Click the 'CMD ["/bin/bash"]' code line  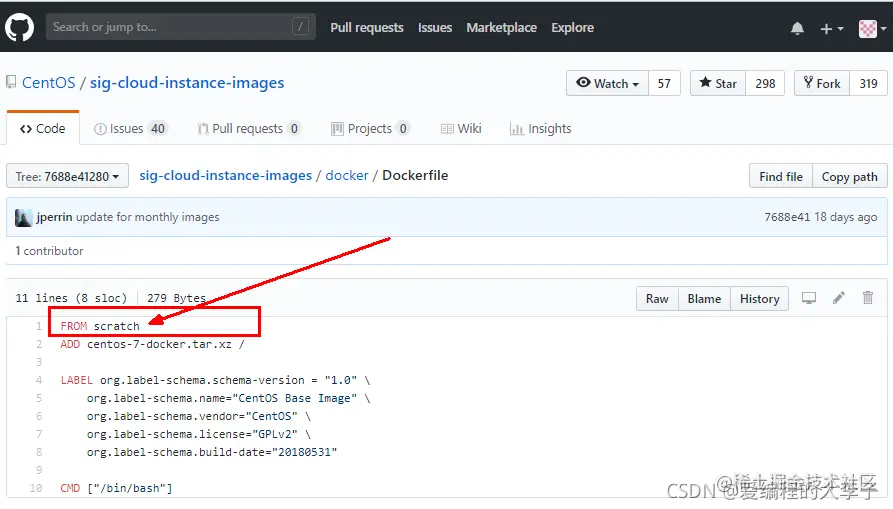pyautogui.click(x=116, y=488)
